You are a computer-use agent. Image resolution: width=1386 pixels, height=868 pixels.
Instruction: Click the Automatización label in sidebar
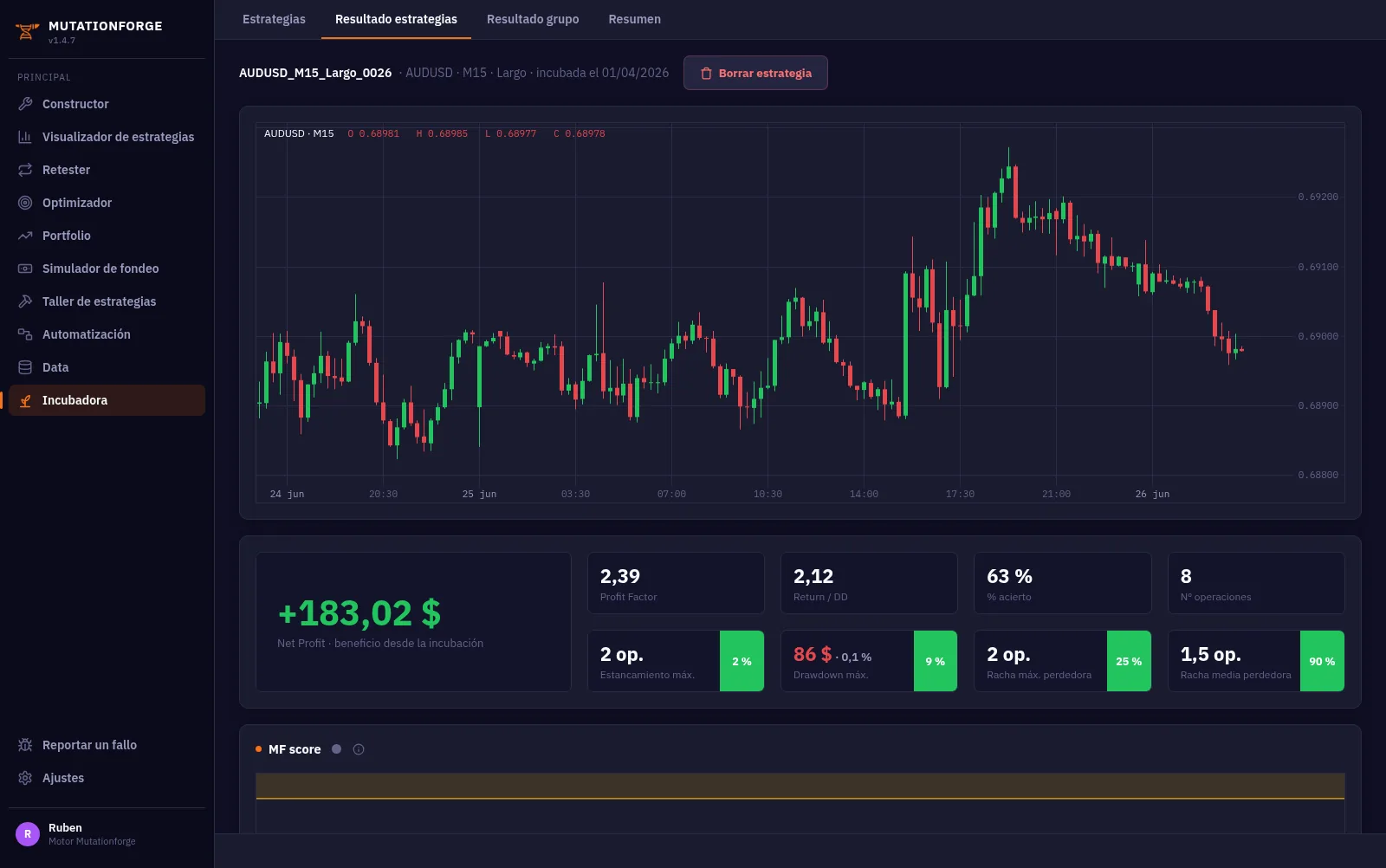coord(87,334)
